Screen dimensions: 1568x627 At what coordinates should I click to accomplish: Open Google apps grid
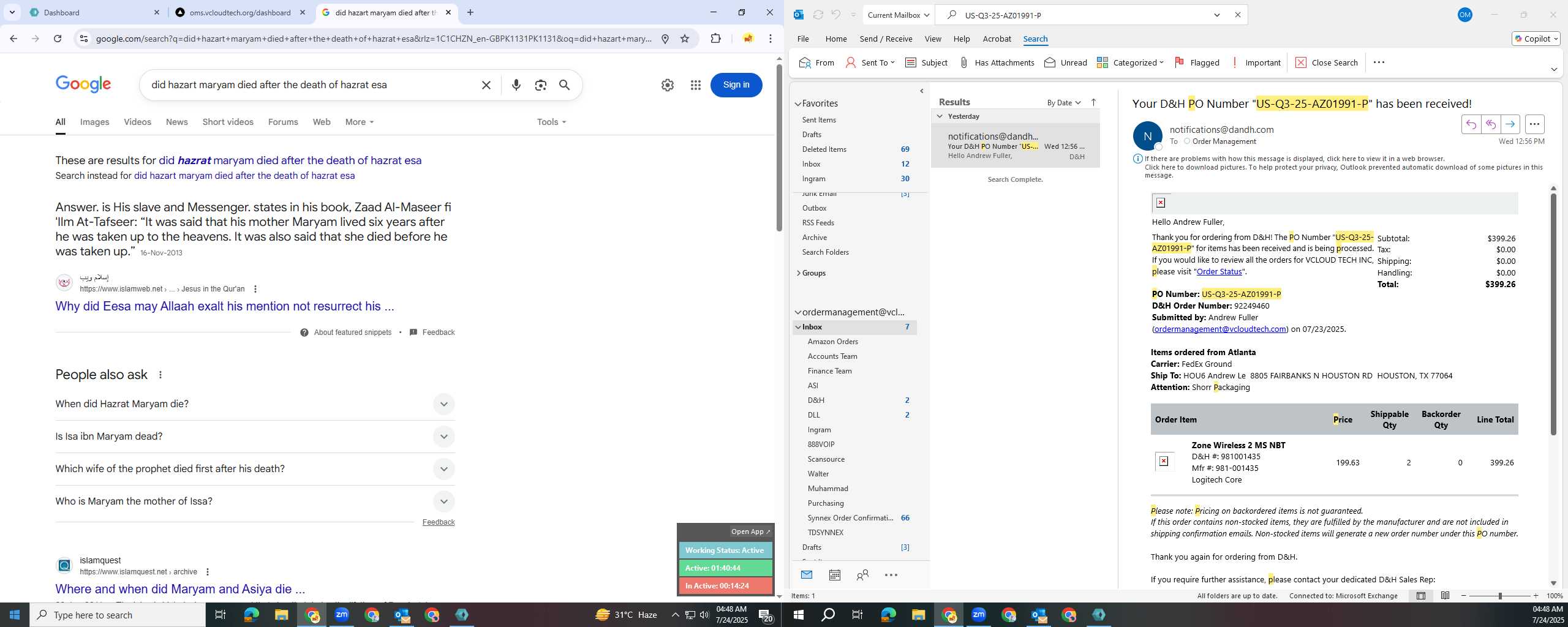coord(695,85)
